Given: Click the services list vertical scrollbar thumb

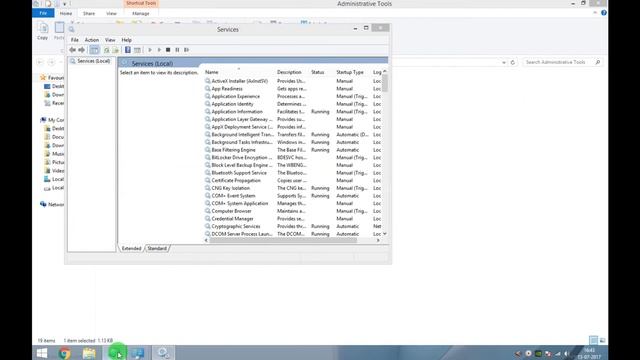Looking at the screenshot, I should click(x=384, y=83).
